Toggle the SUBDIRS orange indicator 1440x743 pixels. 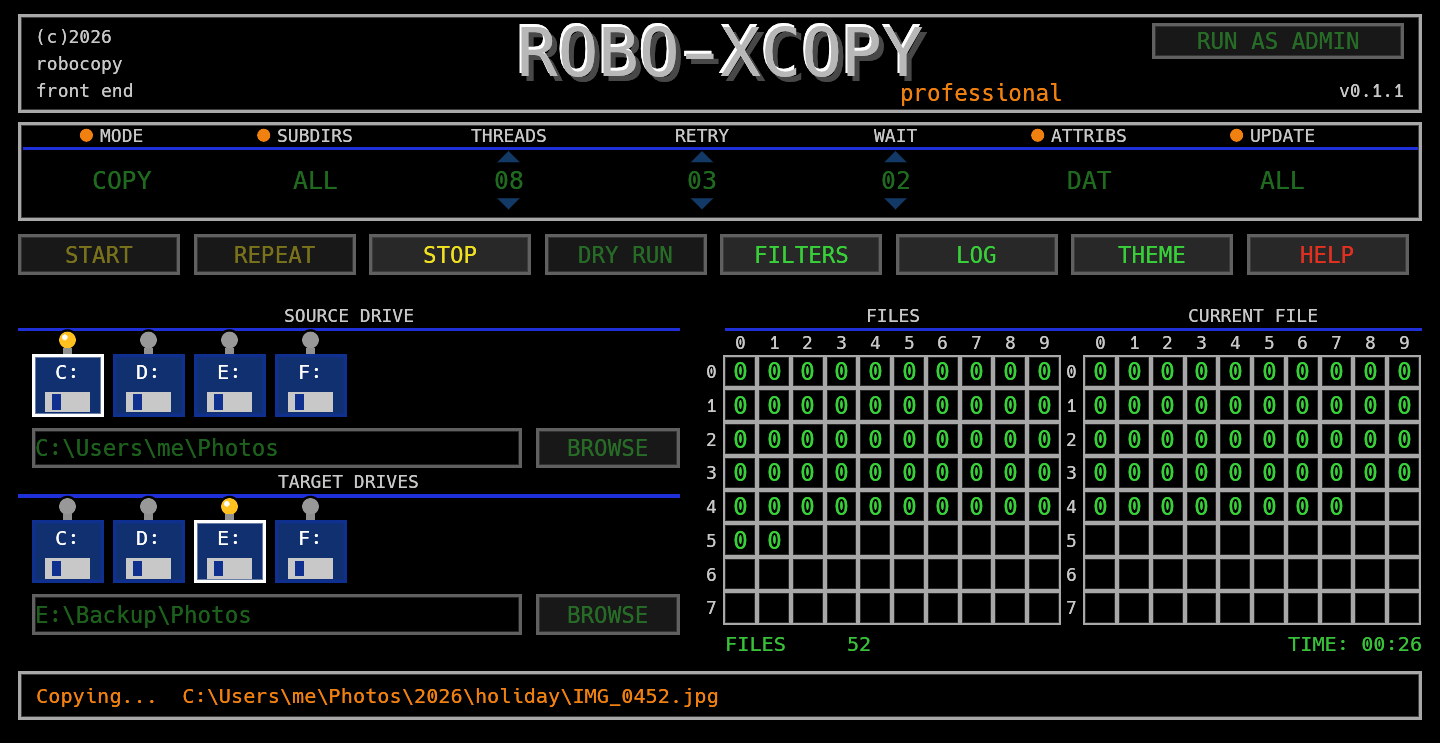(x=263, y=135)
